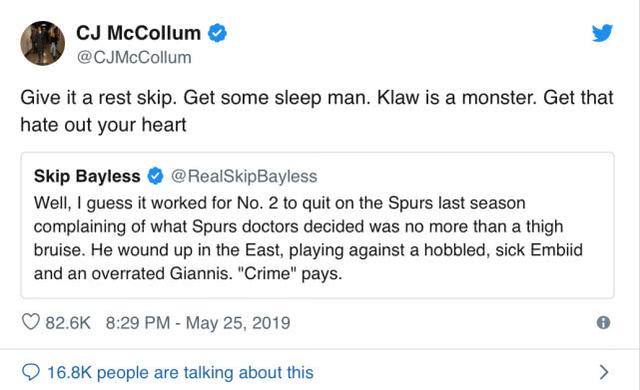Visit the @CJMcCollum handle link

point(134,57)
